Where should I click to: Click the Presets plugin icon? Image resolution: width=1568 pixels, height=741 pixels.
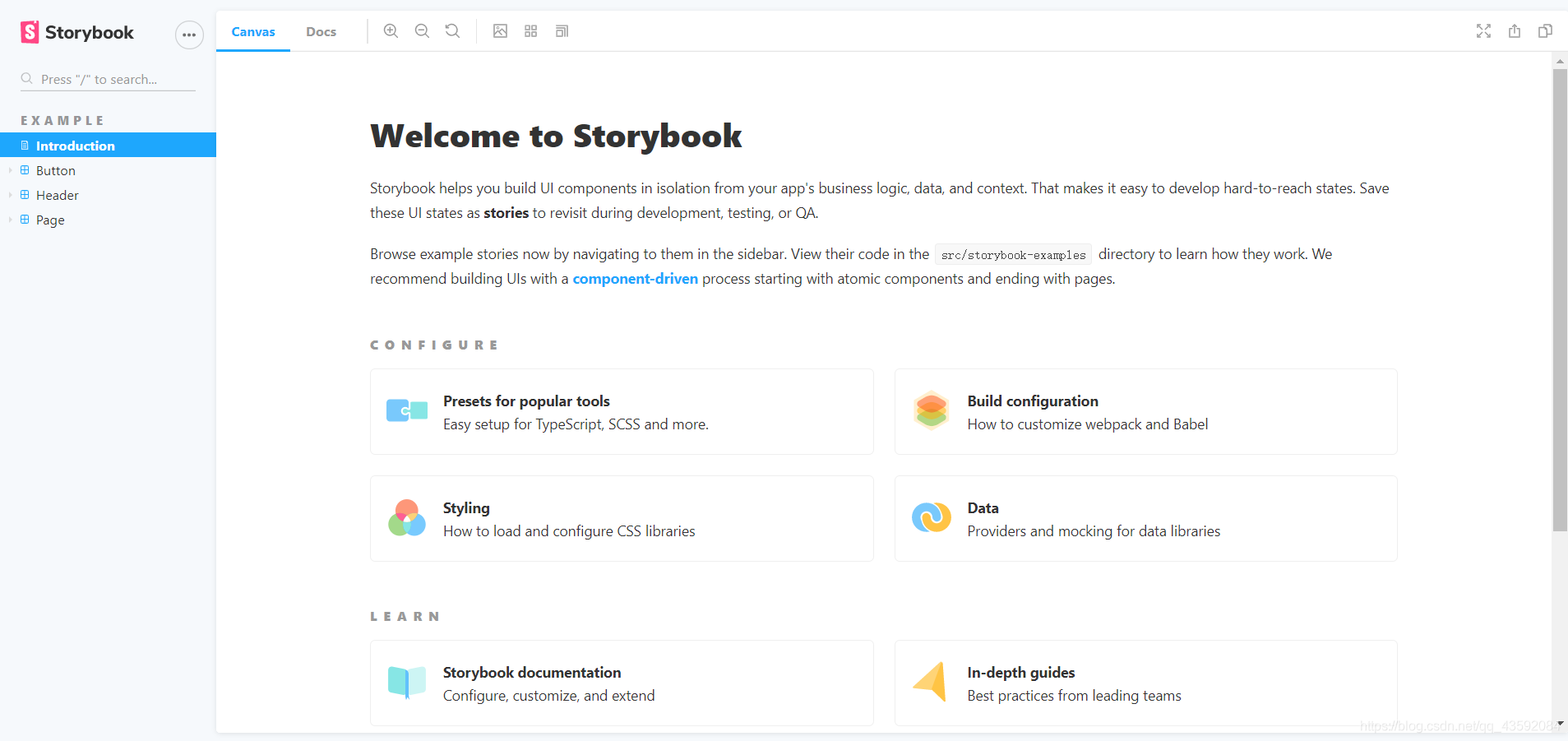point(407,410)
